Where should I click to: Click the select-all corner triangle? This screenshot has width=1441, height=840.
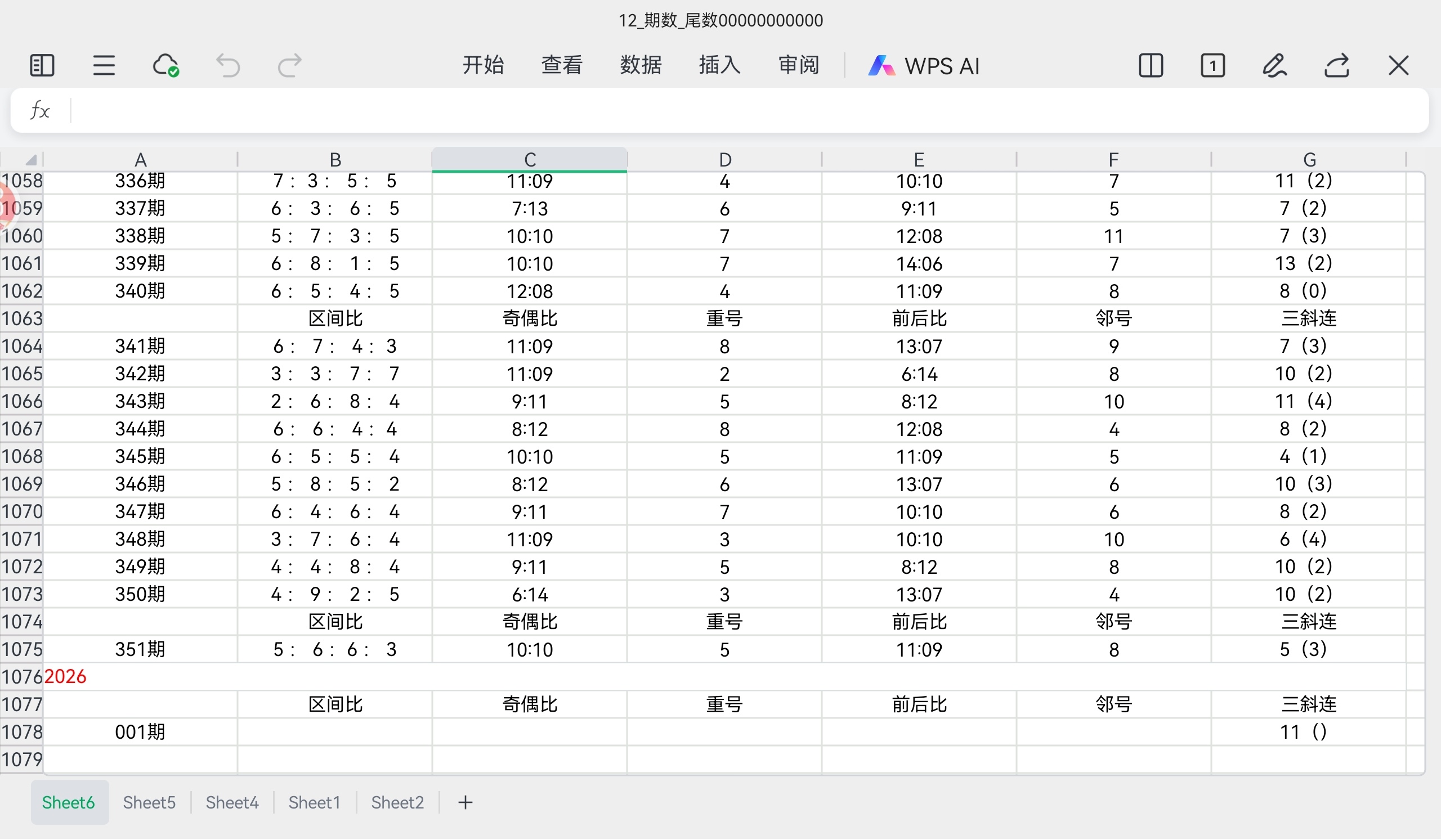pyautogui.click(x=31, y=160)
